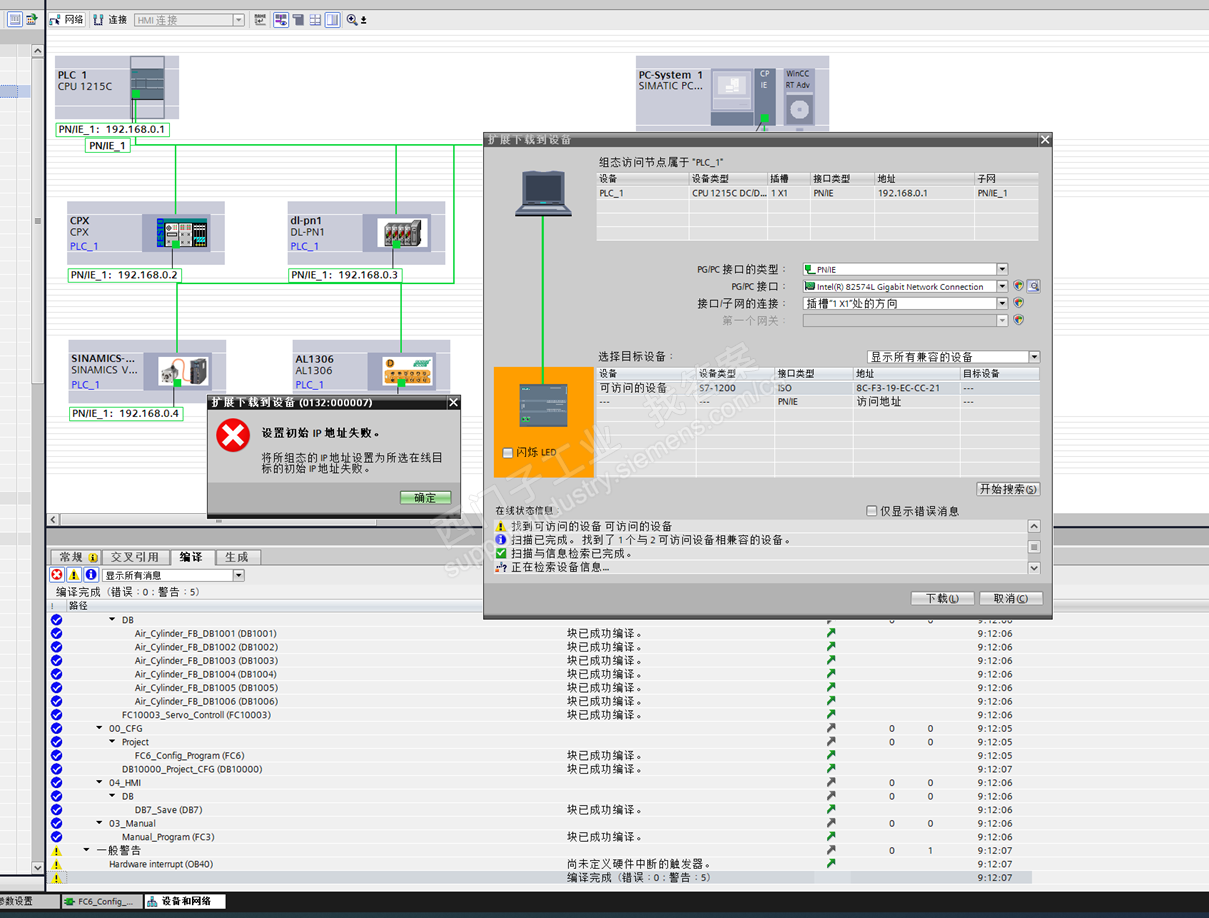Click the shield icon next to 第一个网关
The image size is (1209, 918).
click(1019, 321)
